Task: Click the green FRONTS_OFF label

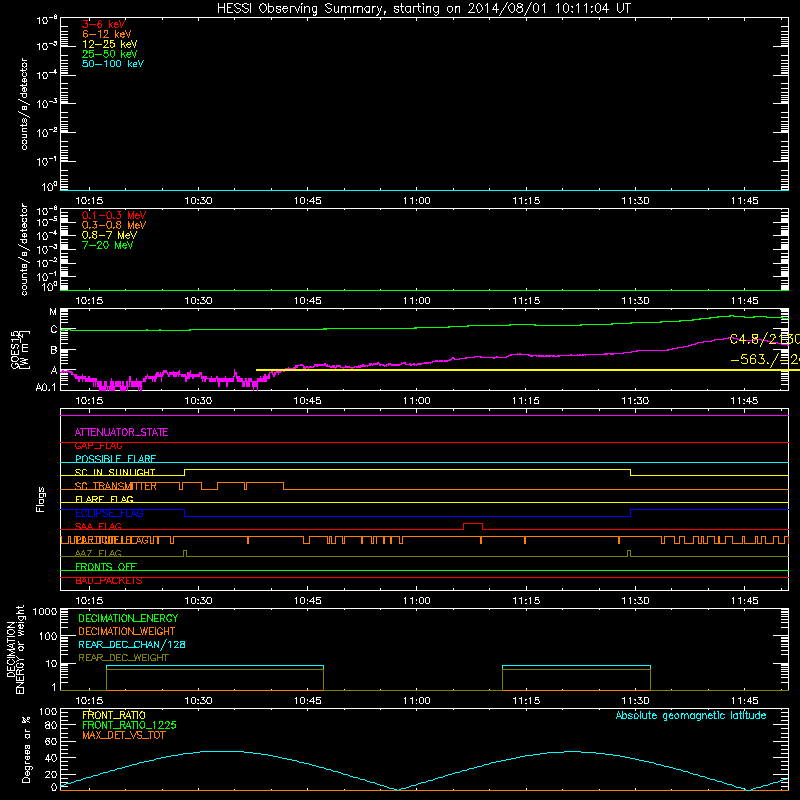Action: pyautogui.click(x=106, y=567)
